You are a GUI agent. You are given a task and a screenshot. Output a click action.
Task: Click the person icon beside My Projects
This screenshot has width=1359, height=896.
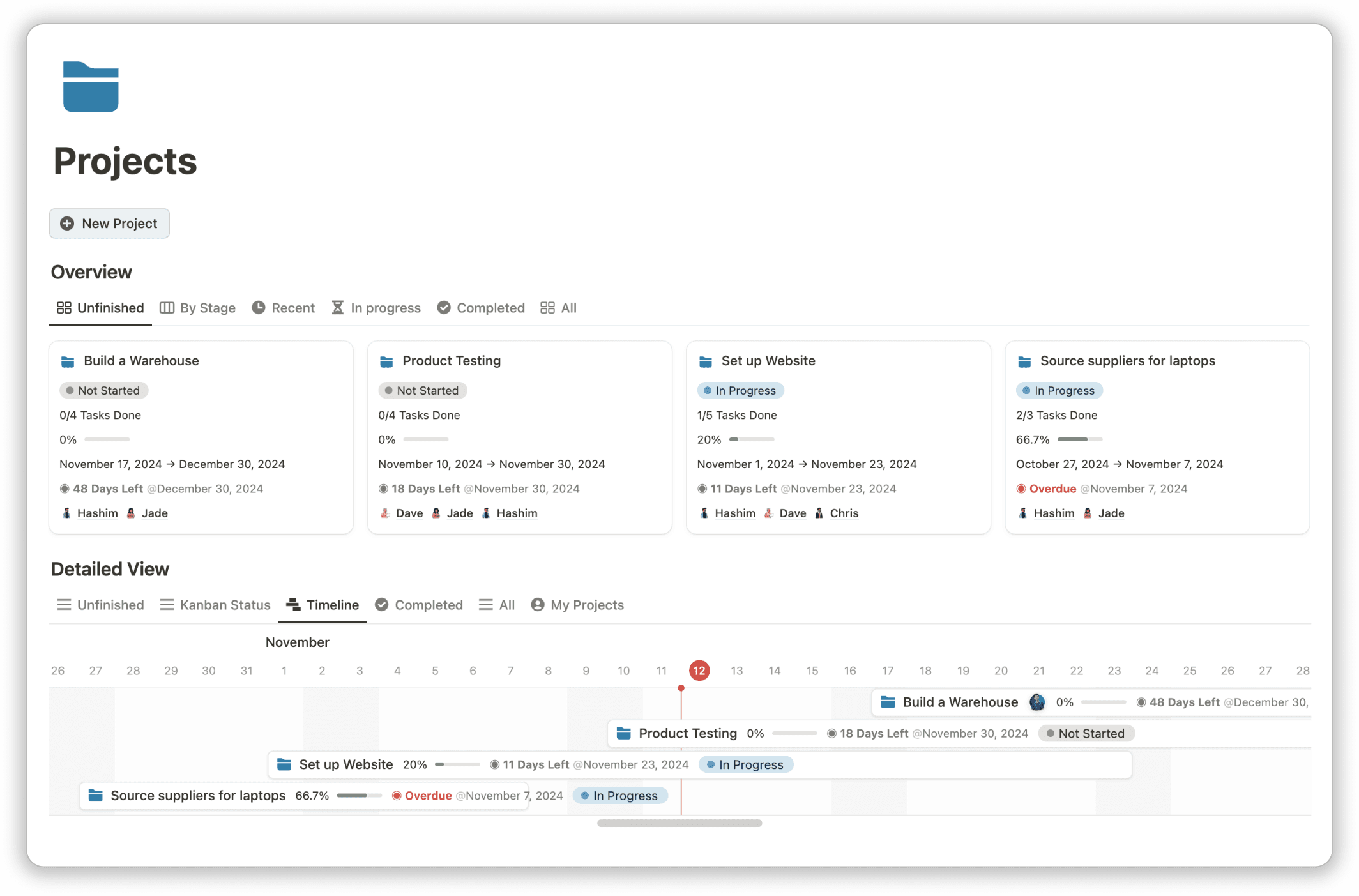tap(537, 604)
